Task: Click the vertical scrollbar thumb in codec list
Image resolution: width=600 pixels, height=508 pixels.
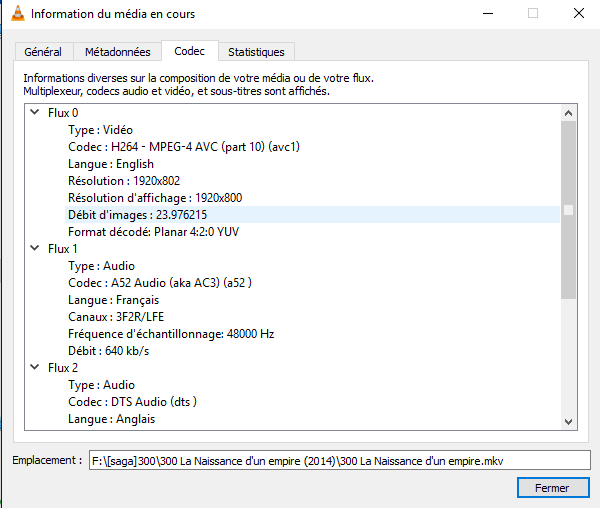Action: (x=568, y=210)
